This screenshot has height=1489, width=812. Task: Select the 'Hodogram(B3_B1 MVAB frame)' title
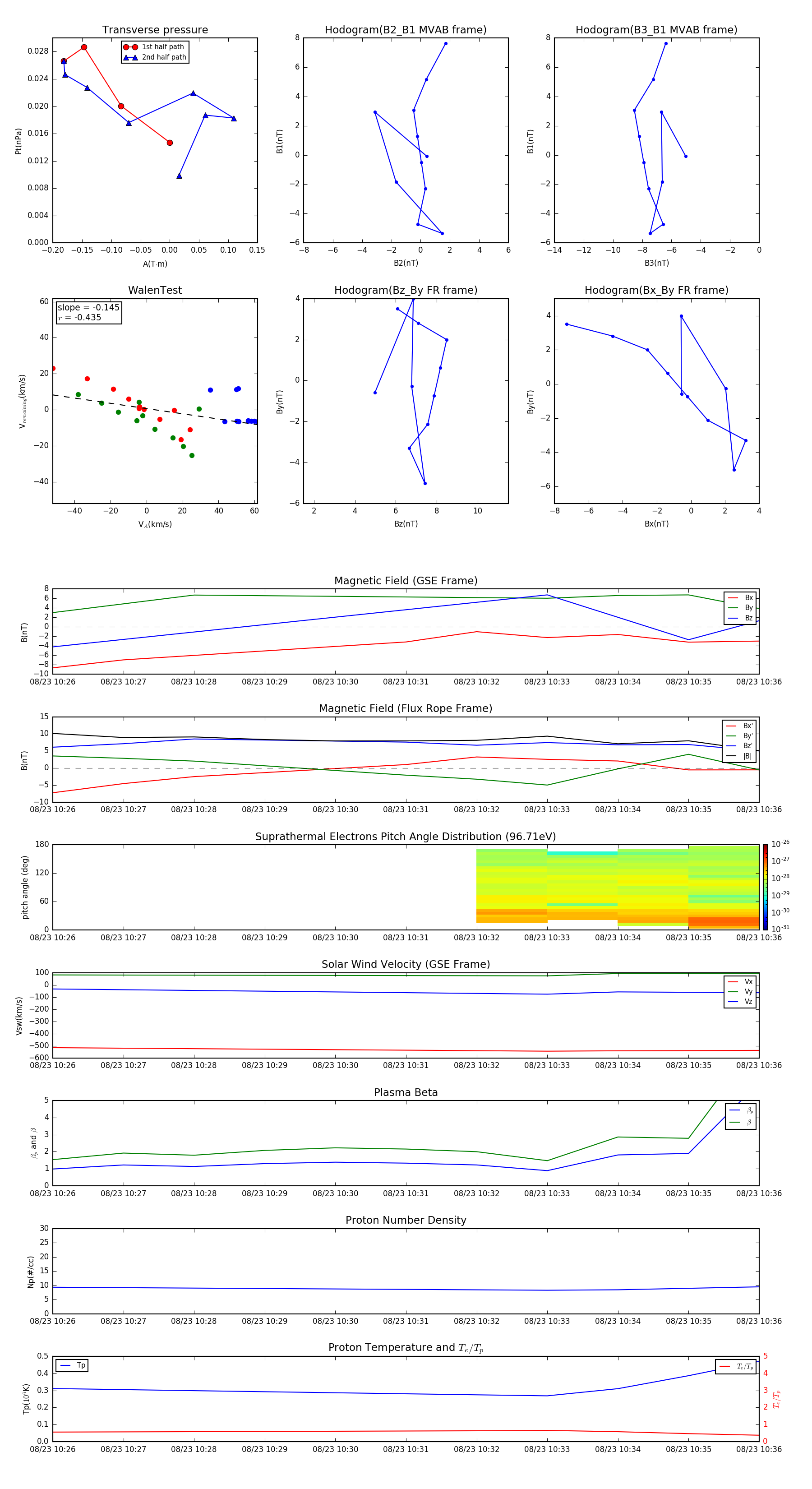pos(656,30)
